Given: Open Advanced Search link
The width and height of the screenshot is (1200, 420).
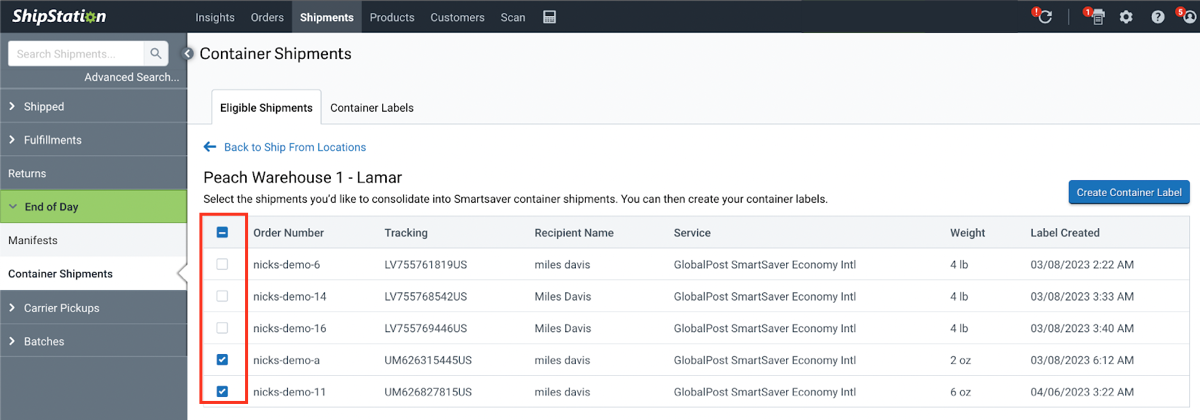Looking at the screenshot, I should (132, 77).
